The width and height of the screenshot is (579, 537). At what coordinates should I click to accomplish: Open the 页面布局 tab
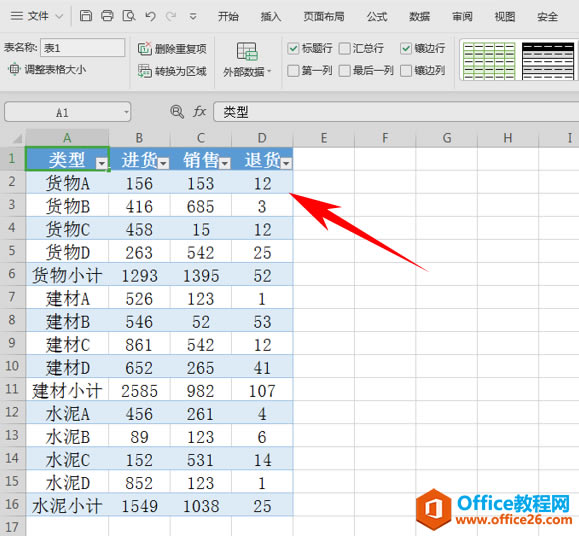[x=324, y=17]
